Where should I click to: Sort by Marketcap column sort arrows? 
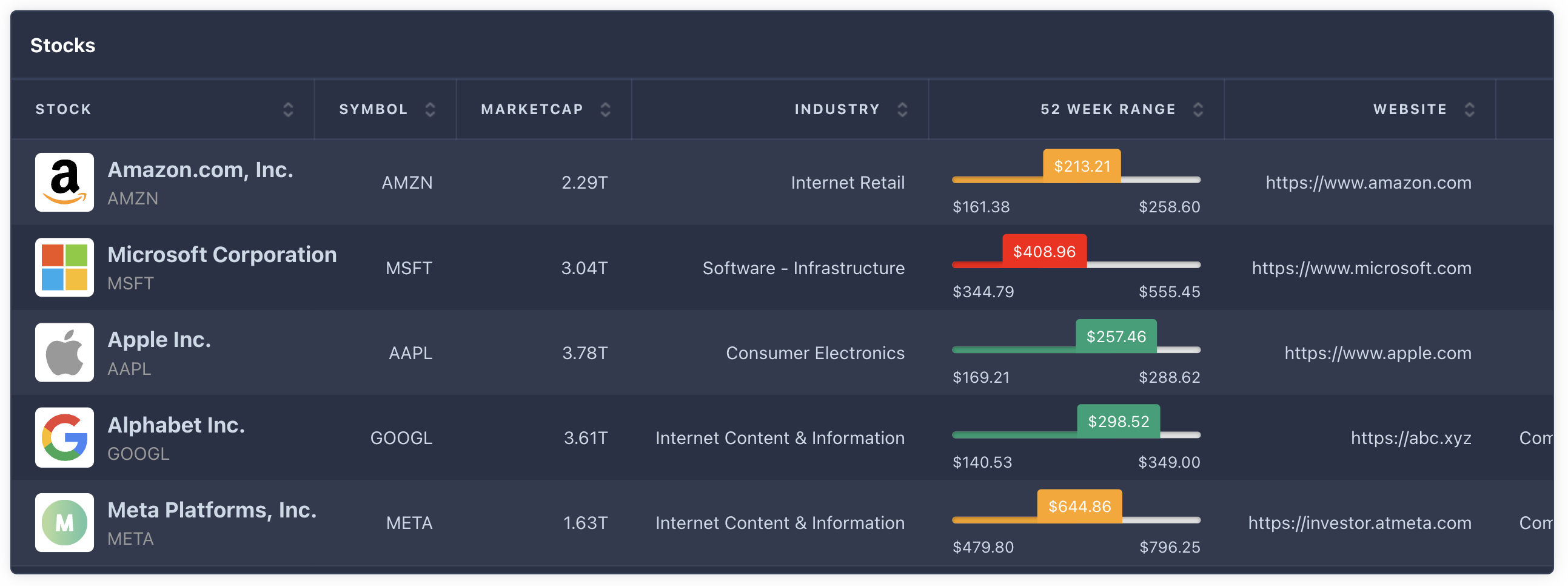pyautogui.click(x=605, y=110)
